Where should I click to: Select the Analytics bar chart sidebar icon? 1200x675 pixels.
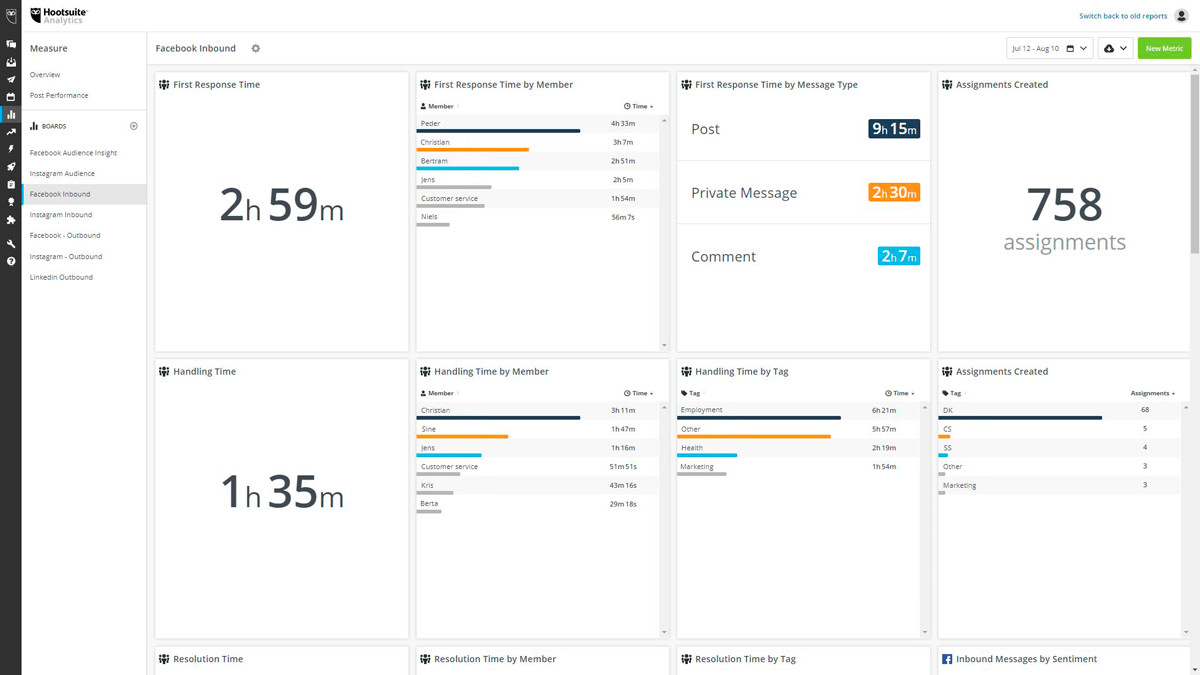pyautogui.click(x=11, y=114)
